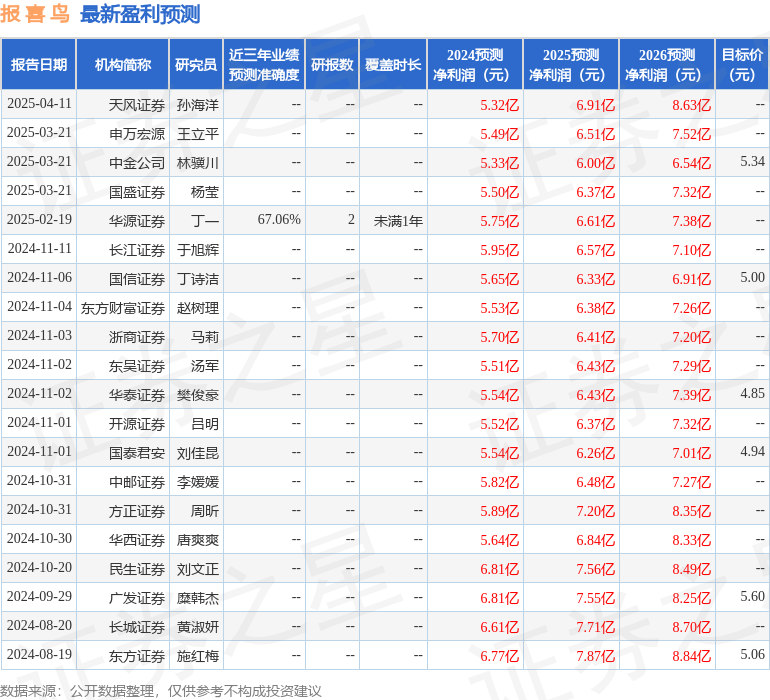Click researcher 李媛媛
This screenshot has height=700, width=770.
pos(197,482)
